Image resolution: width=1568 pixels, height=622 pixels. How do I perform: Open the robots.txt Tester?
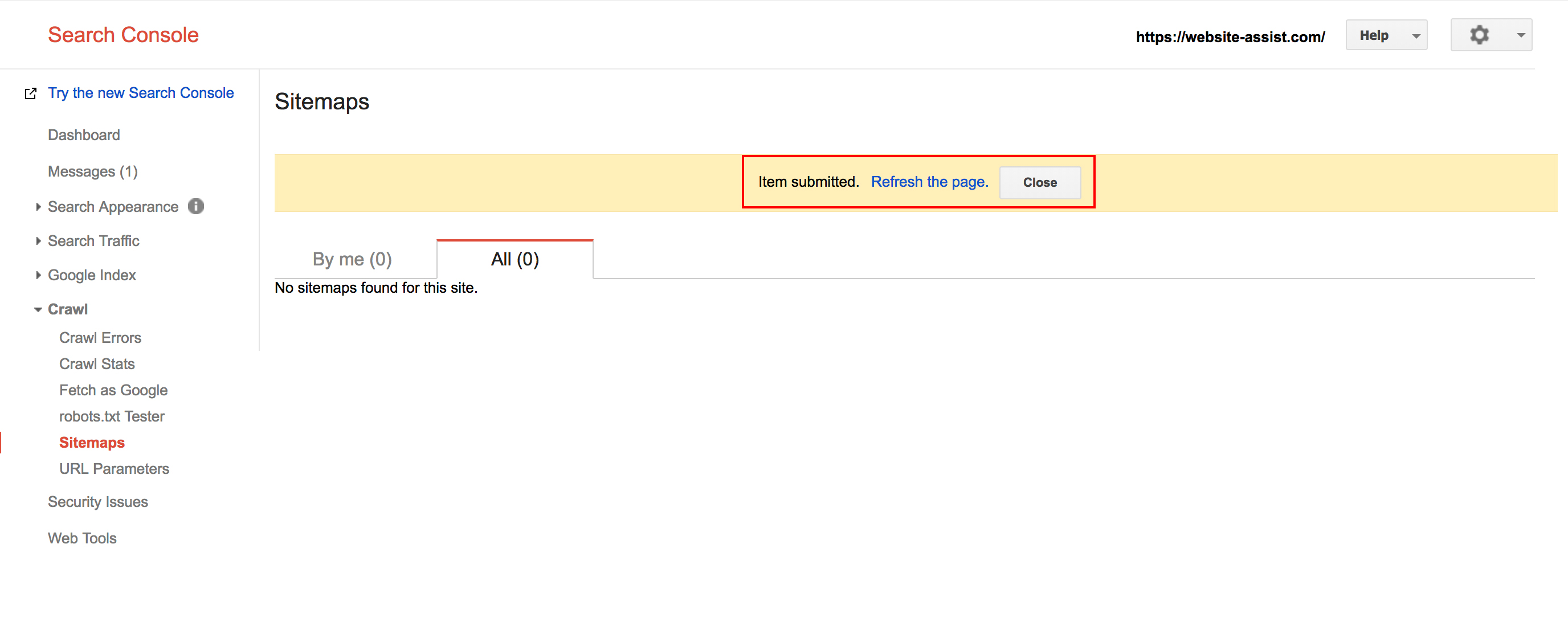click(112, 416)
